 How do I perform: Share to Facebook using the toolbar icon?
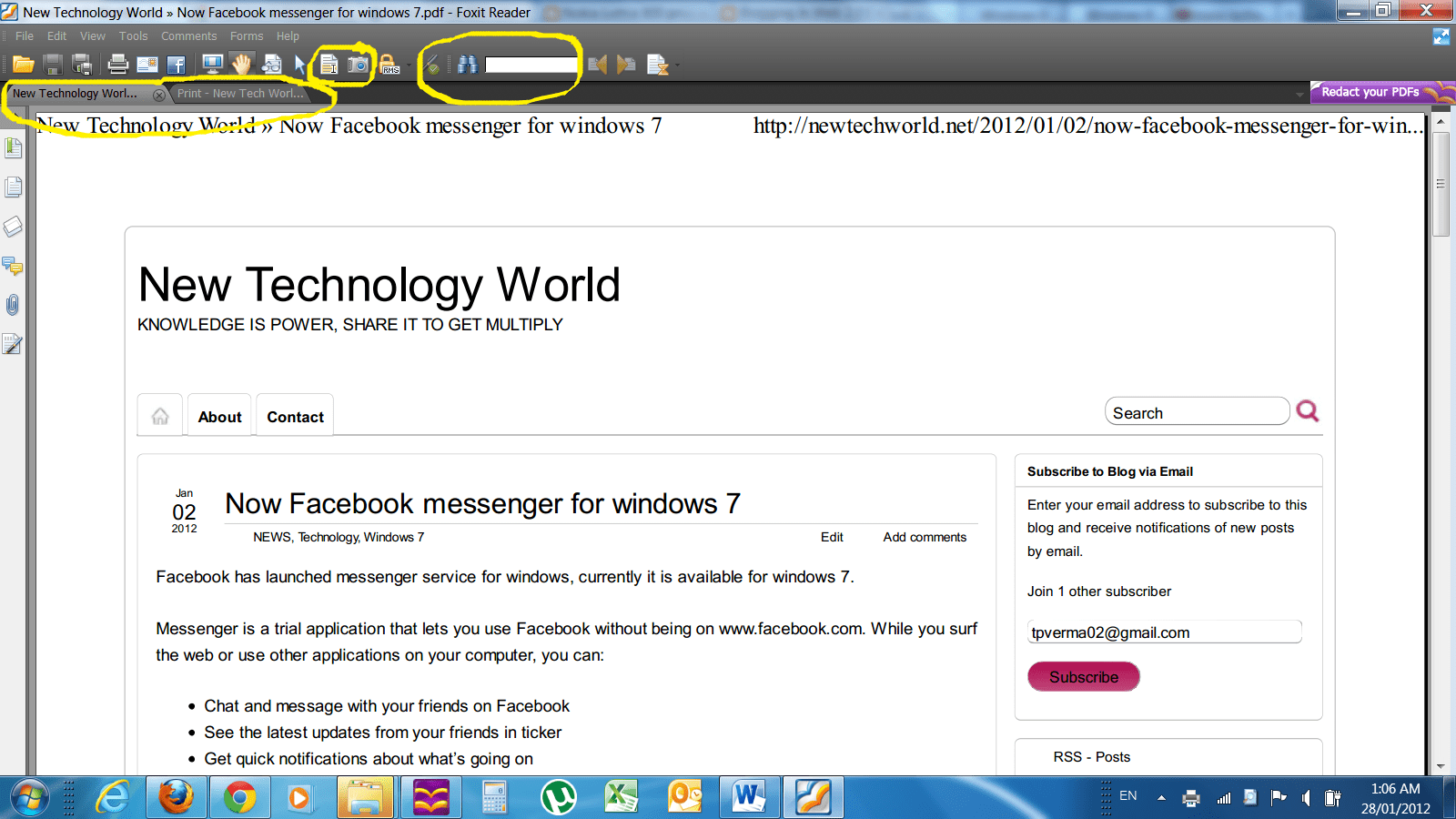(x=177, y=65)
